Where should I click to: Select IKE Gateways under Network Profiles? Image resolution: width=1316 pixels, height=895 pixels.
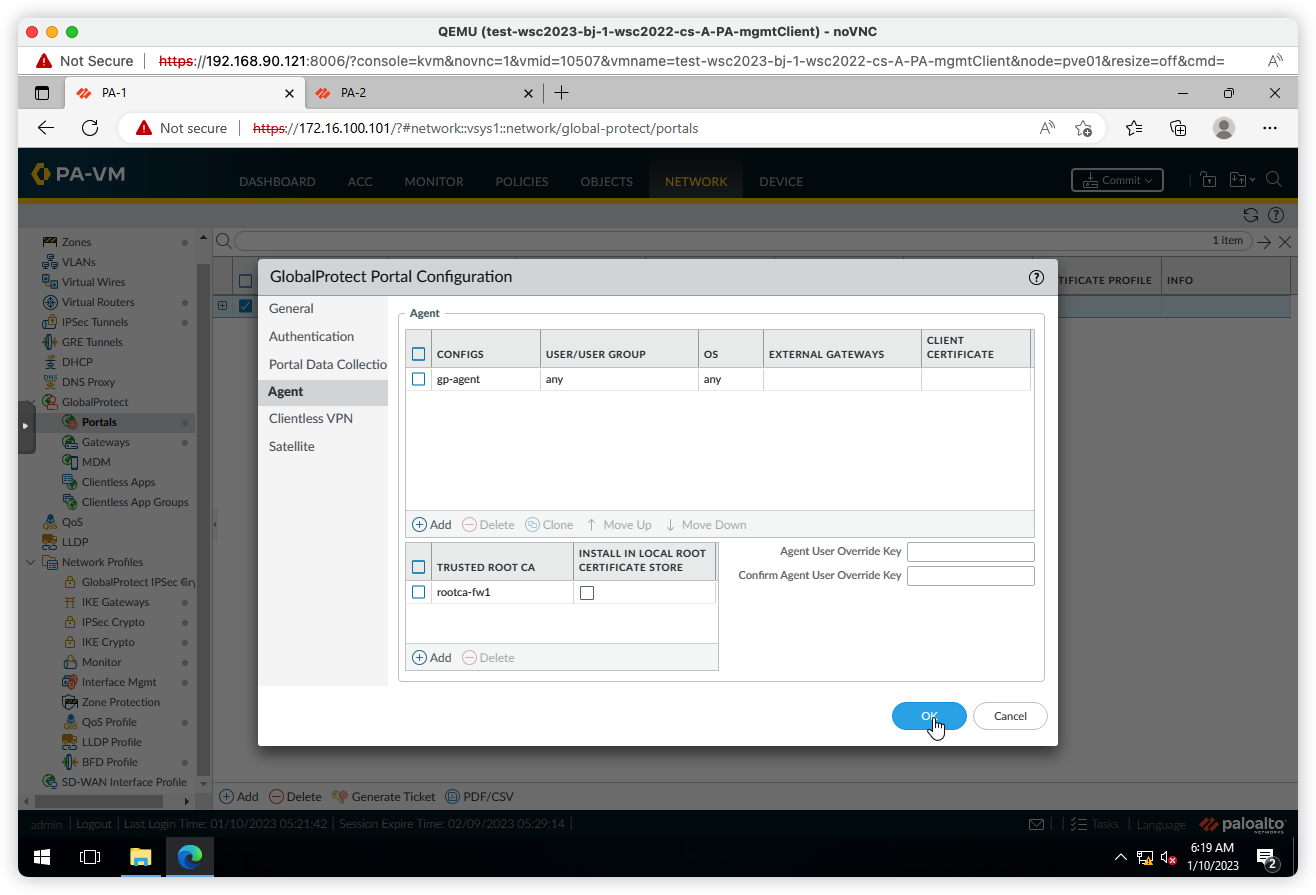pyautogui.click(x=115, y=602)
